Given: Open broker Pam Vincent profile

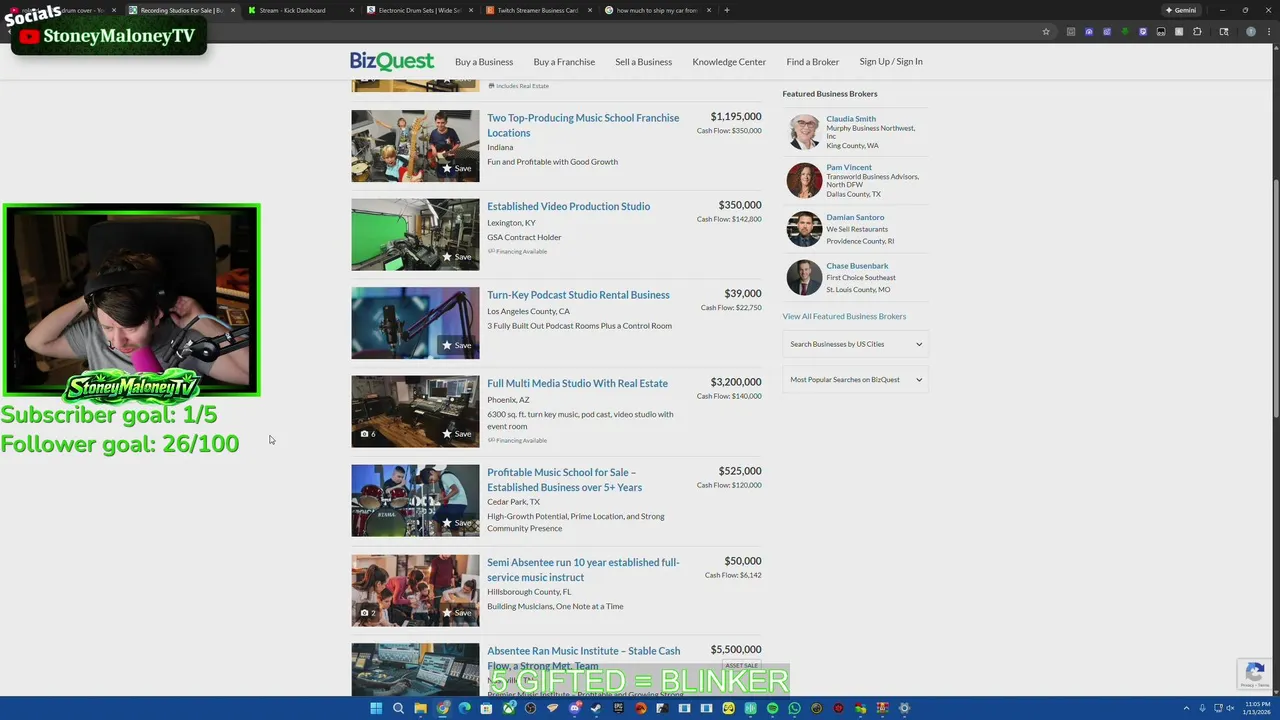Looking at the screenshot, I should pyautogui.click(x=849, y=167).
